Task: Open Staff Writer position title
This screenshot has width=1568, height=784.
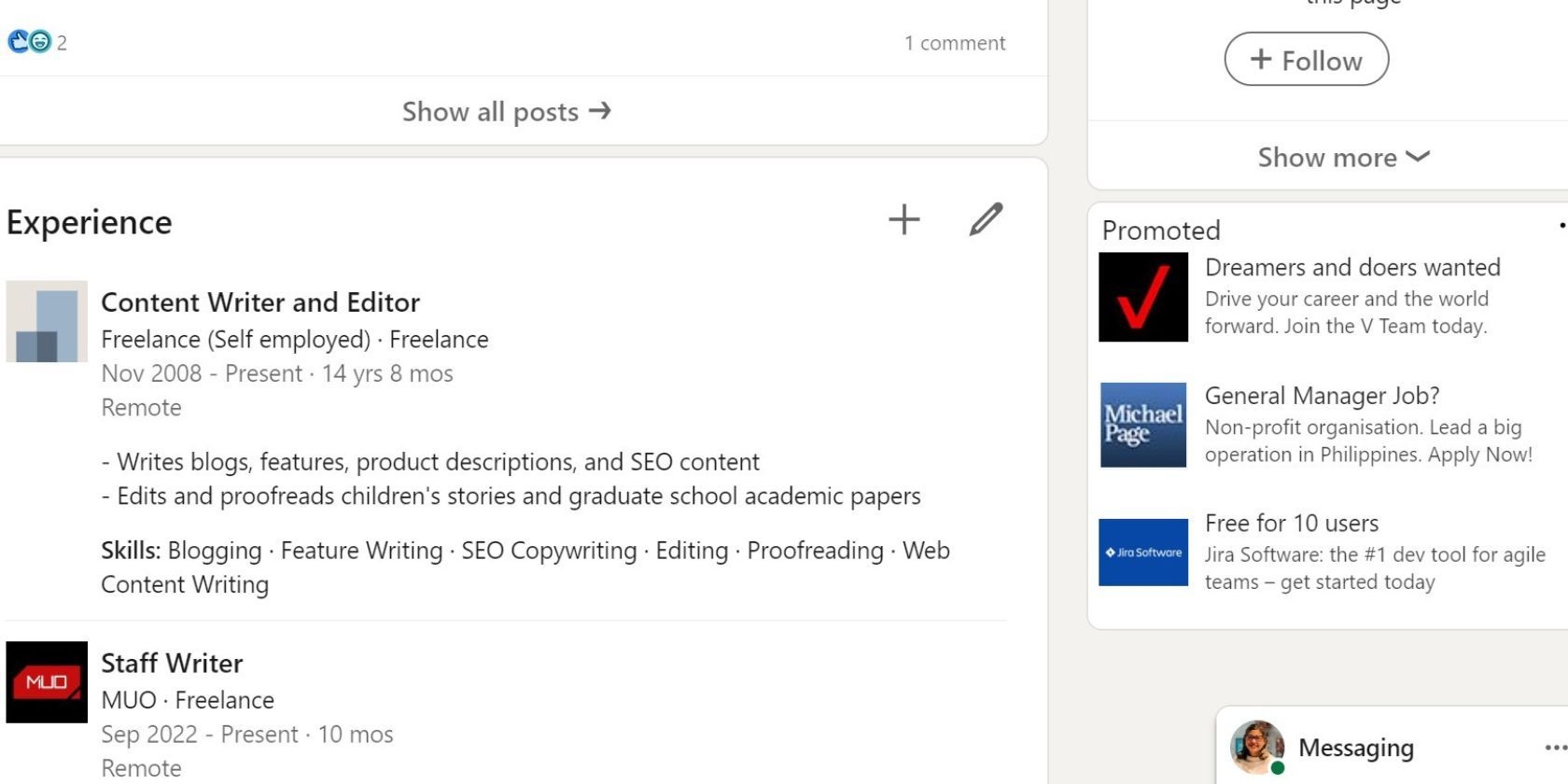Action: [172, 664]
